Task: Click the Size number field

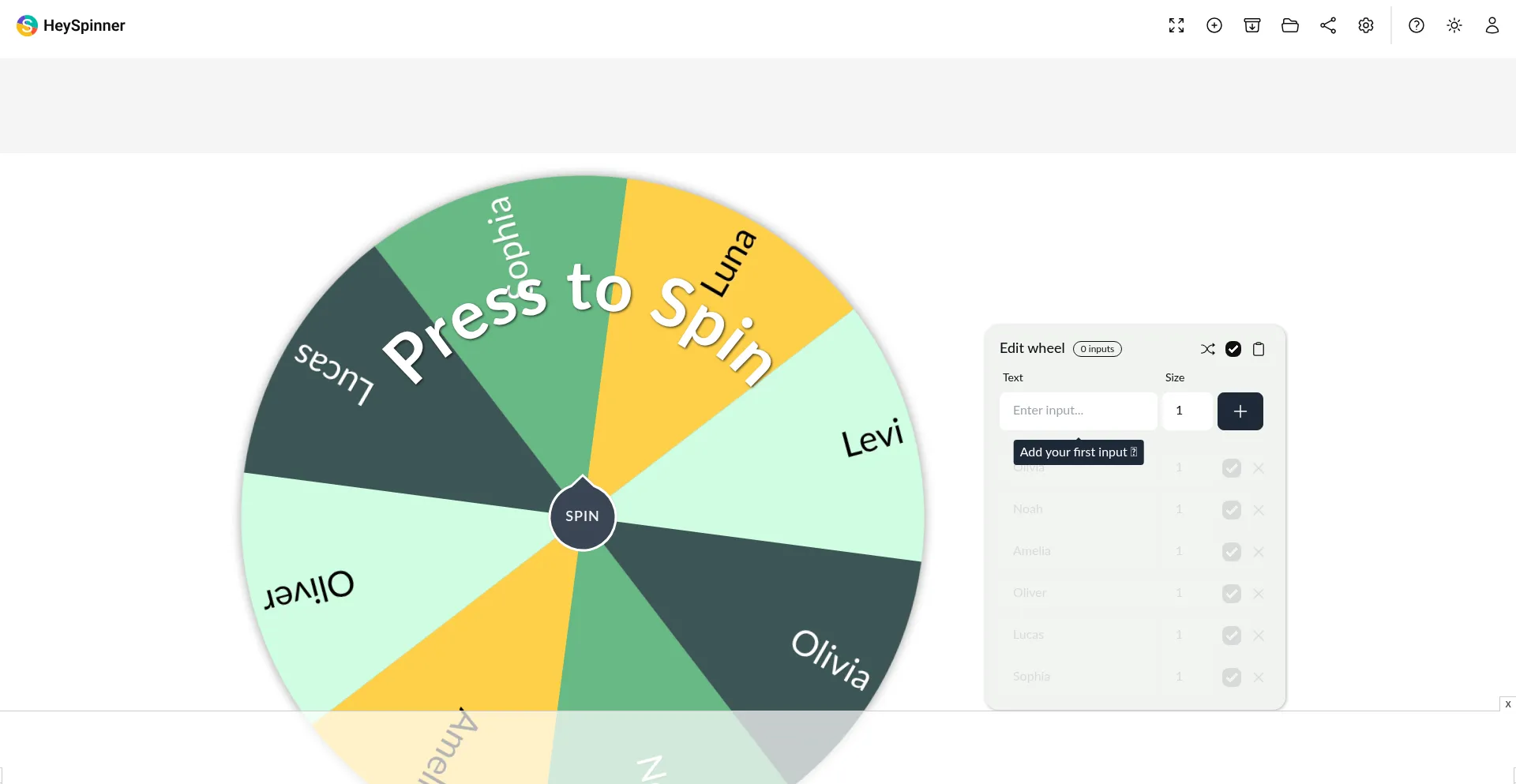Action: point(1187,411)
